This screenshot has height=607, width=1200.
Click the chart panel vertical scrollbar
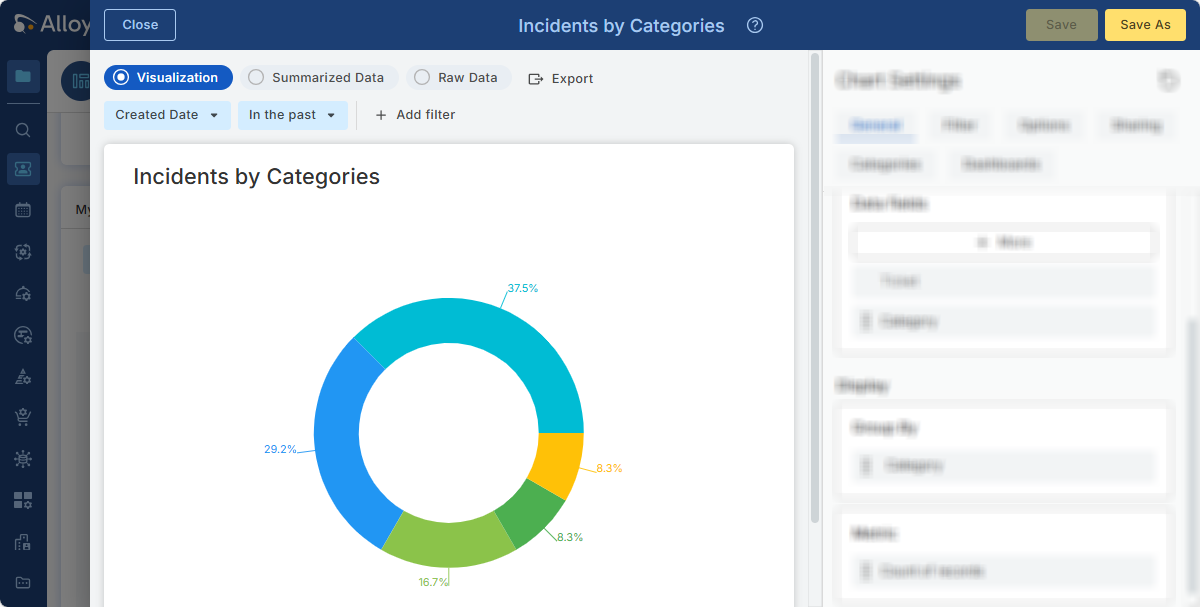[x=814, y=300]
